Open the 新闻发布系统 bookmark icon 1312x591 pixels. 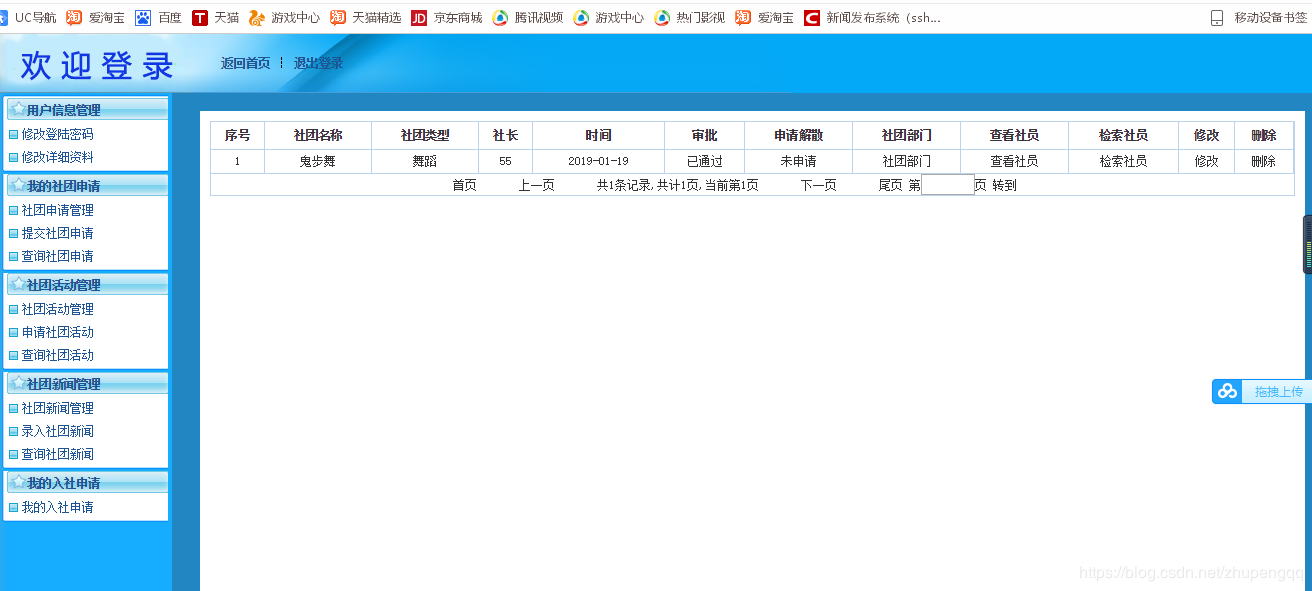(812, 17)
